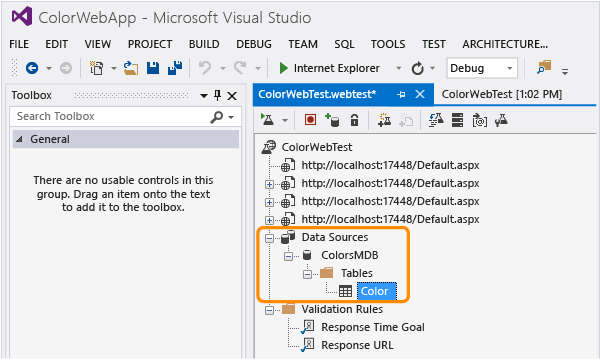Screen dimensions: 600x360
Task: Collapse the Tables folder node
Action: (x=308, y=274)
